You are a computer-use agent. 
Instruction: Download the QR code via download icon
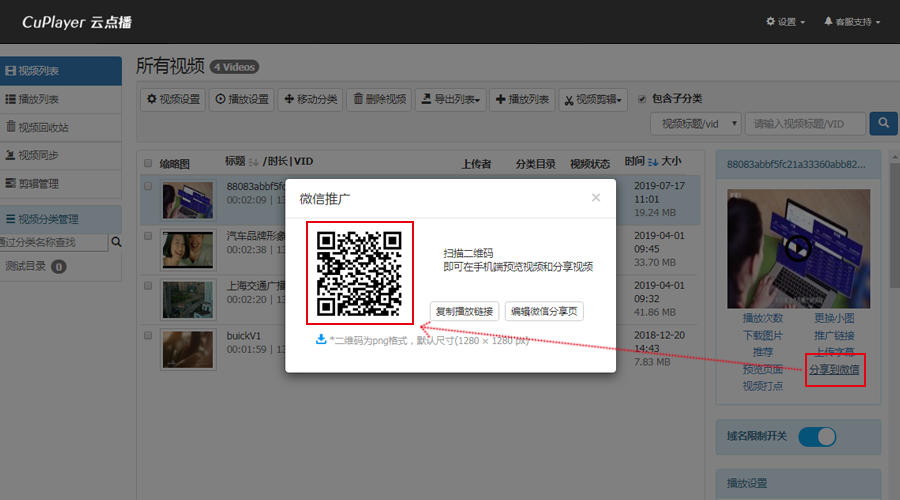[x=320, y=339]
